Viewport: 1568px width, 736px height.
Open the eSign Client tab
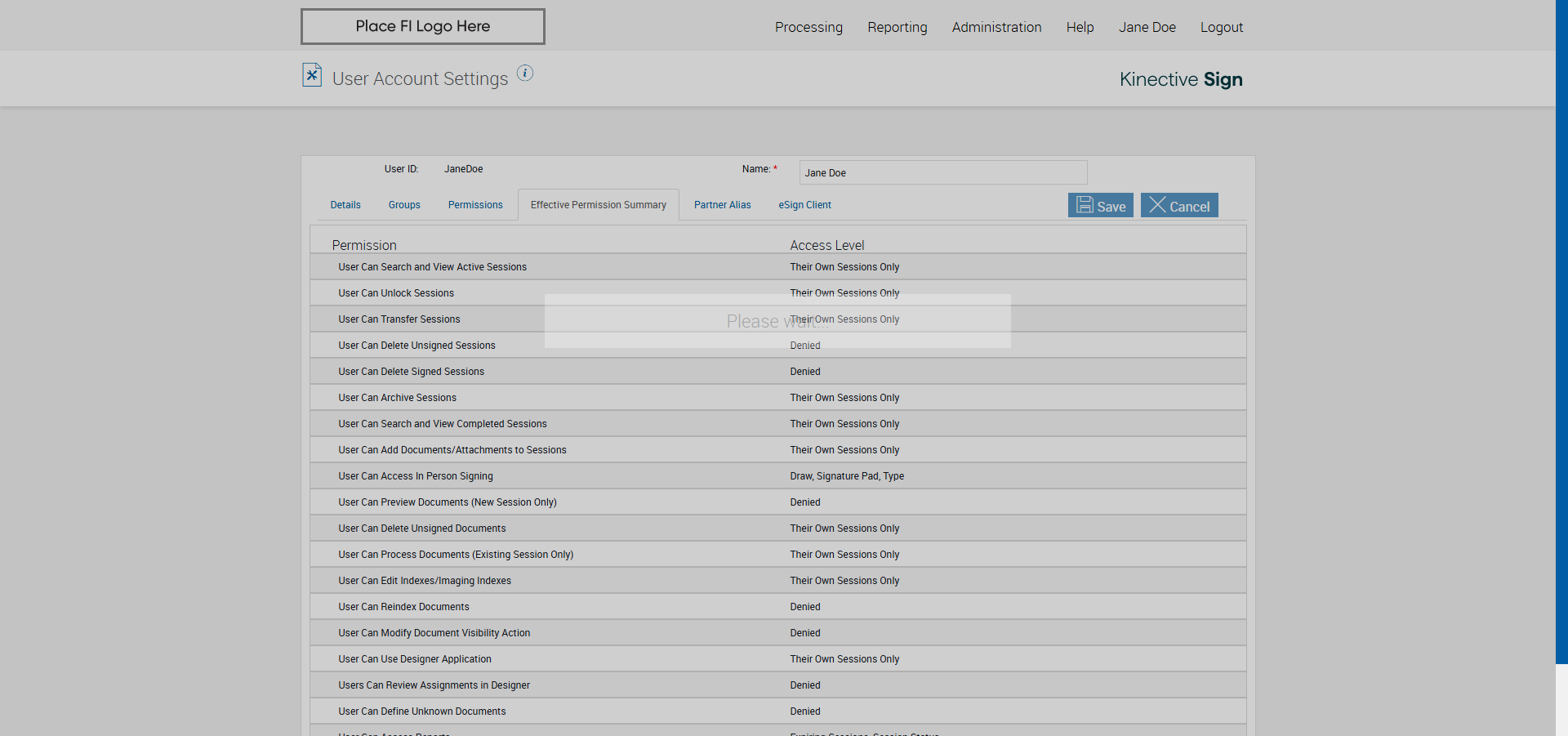point(804,205)
